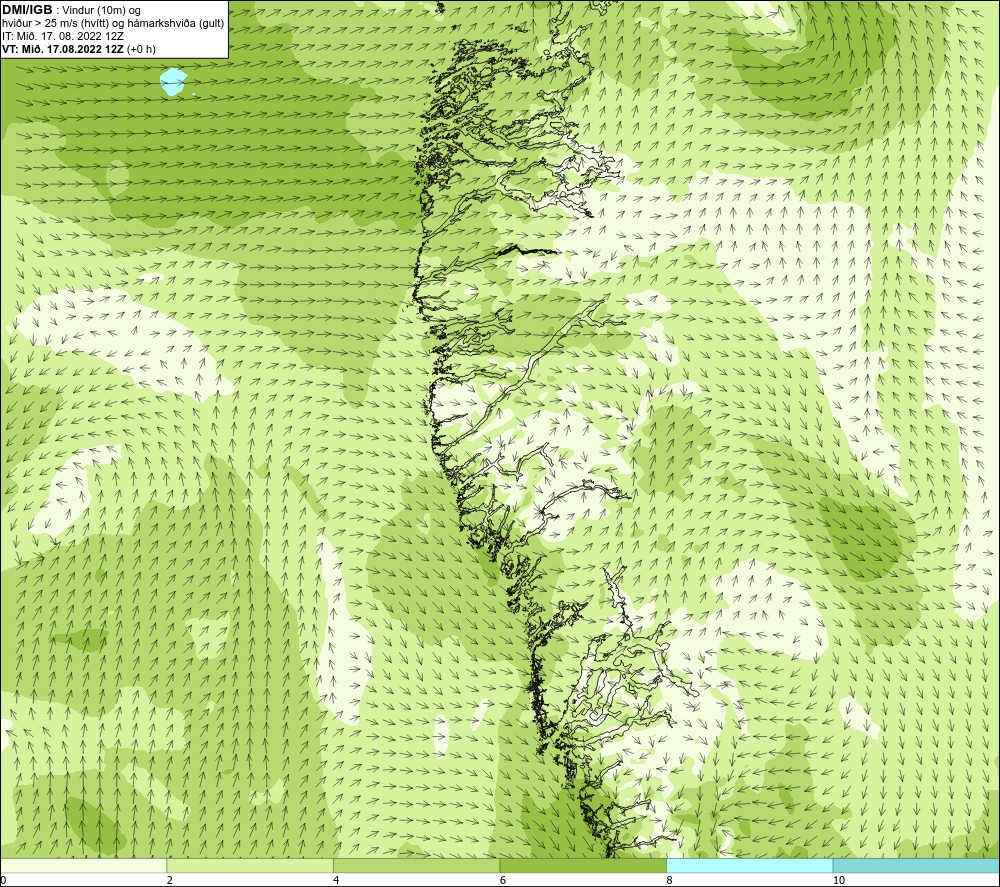Click the cyan swatch above 10 m/s
This screenshot has height=887, width=1000.
pos(916,865)
